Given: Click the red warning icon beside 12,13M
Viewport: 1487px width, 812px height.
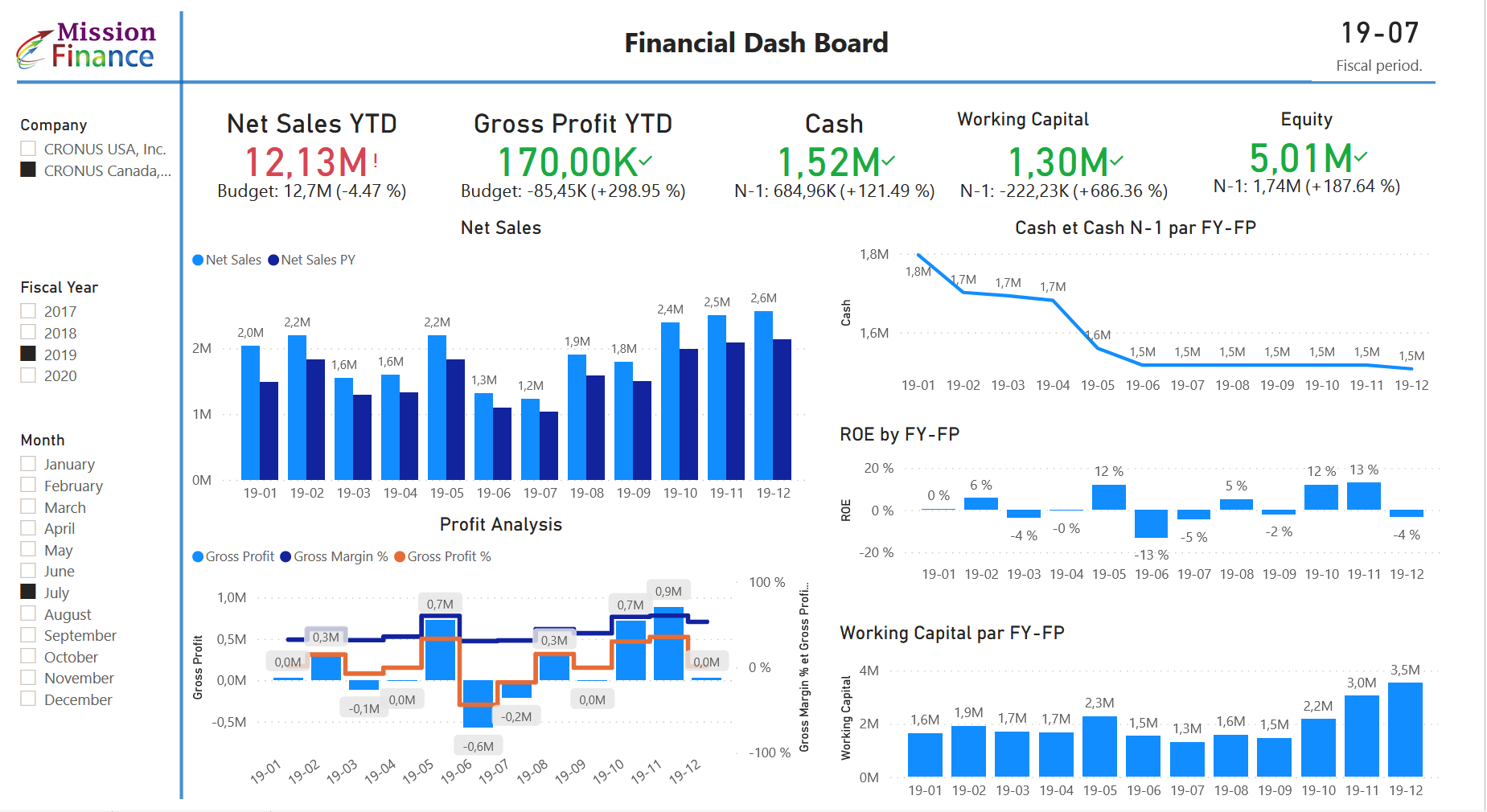Looking at the screenshot, I should 376,161.
